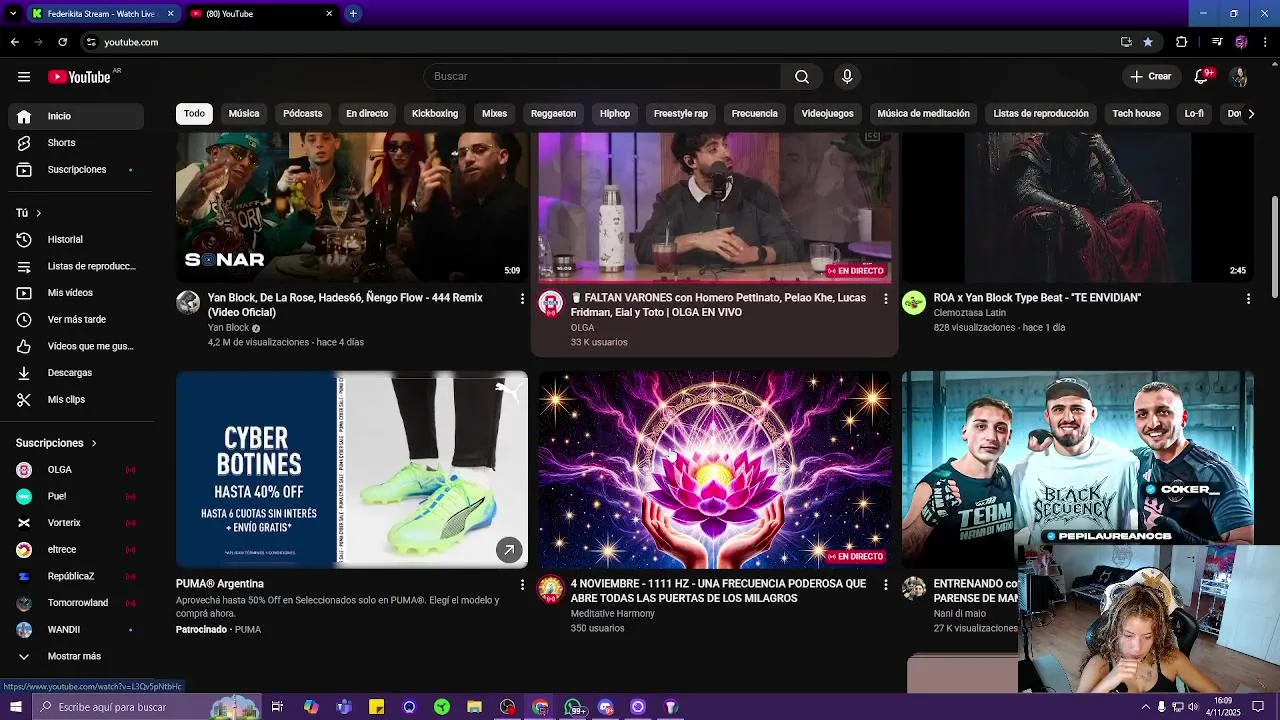Go back with the browser arrow
The image size is (1280, 720).
pyautogui.click(x=14, y=42)
